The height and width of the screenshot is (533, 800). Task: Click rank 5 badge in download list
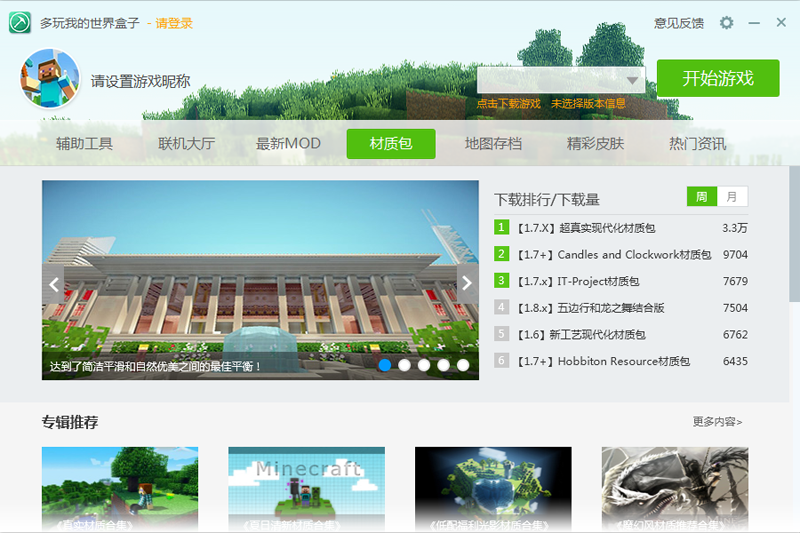tap(501, 334)
